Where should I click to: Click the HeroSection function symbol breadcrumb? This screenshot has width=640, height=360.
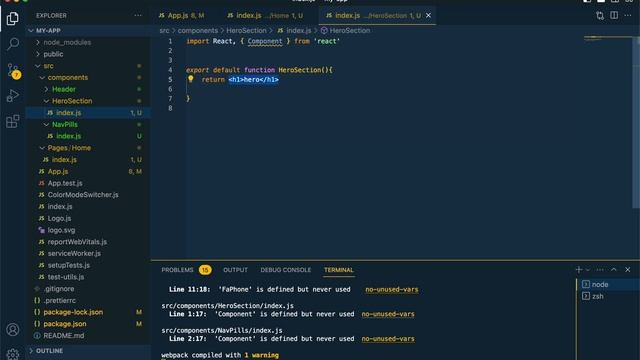point(345,31)
